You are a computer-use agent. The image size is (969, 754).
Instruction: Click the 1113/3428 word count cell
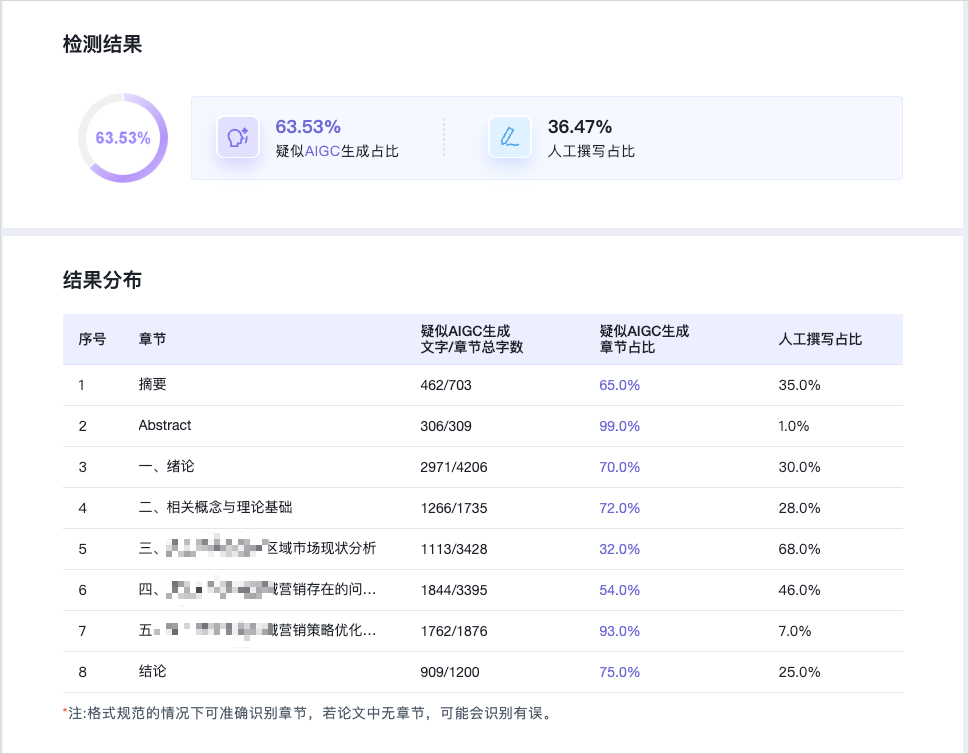point(454,549)
